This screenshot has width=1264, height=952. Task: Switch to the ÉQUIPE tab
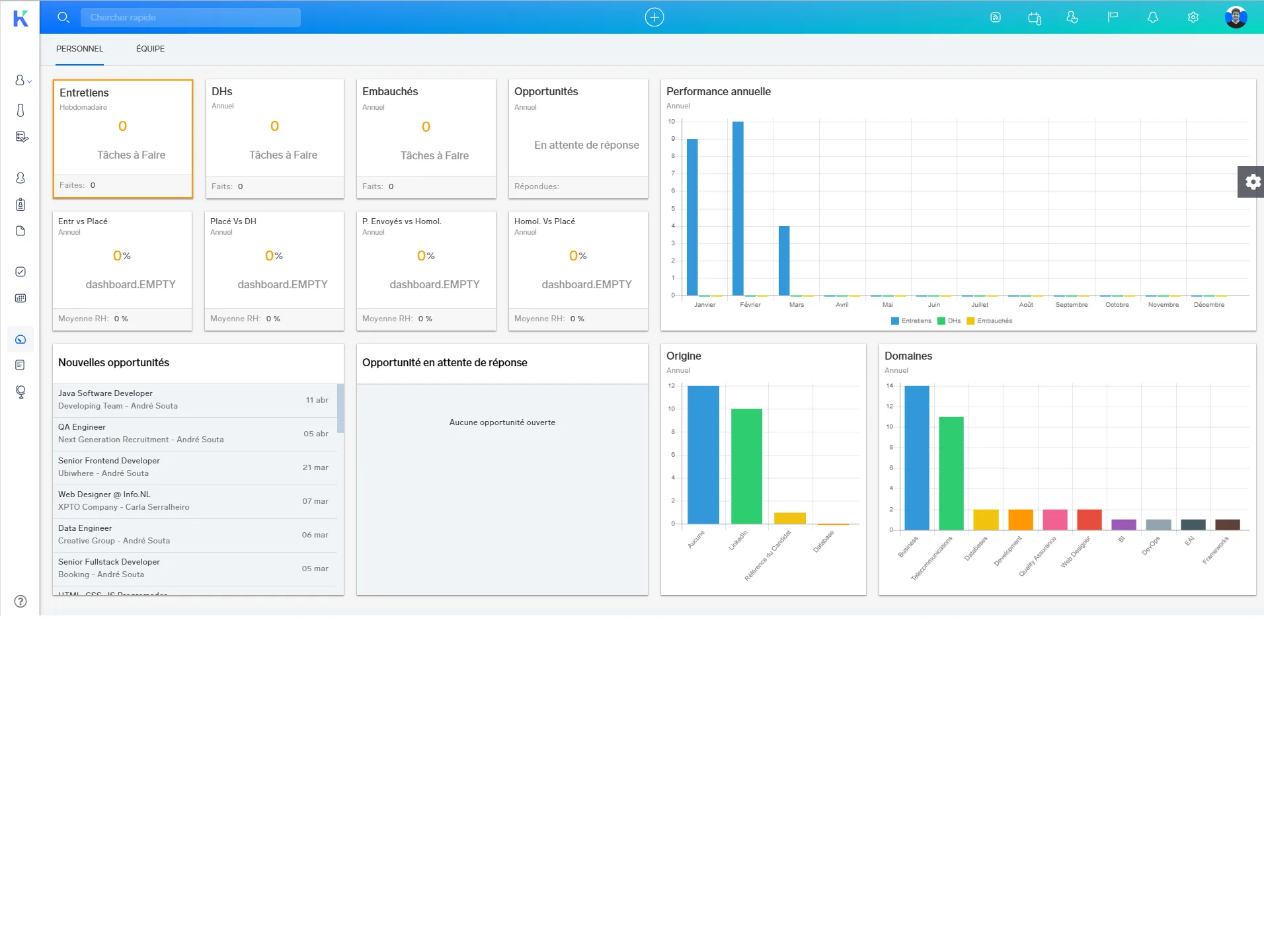150,49
